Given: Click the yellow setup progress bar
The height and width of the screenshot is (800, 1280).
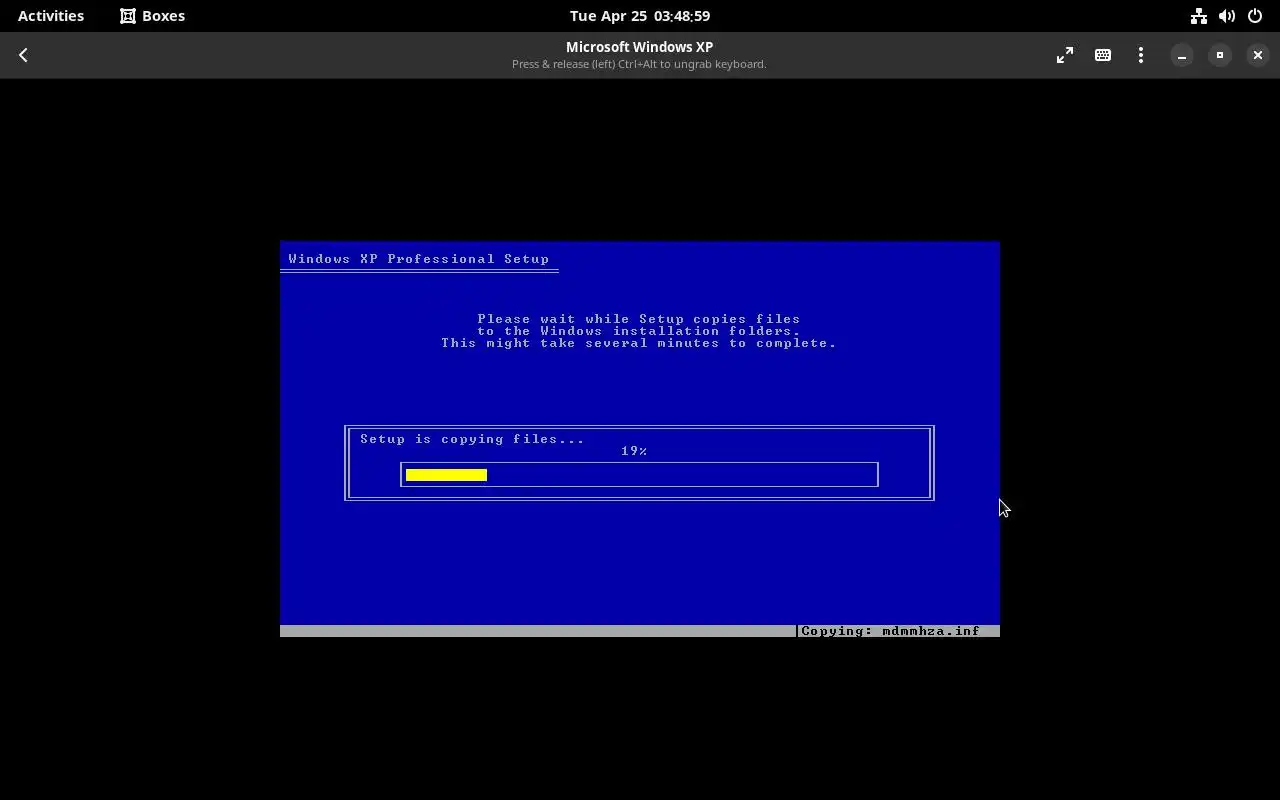Looking at the screenshot, I should tap(446, 475).
